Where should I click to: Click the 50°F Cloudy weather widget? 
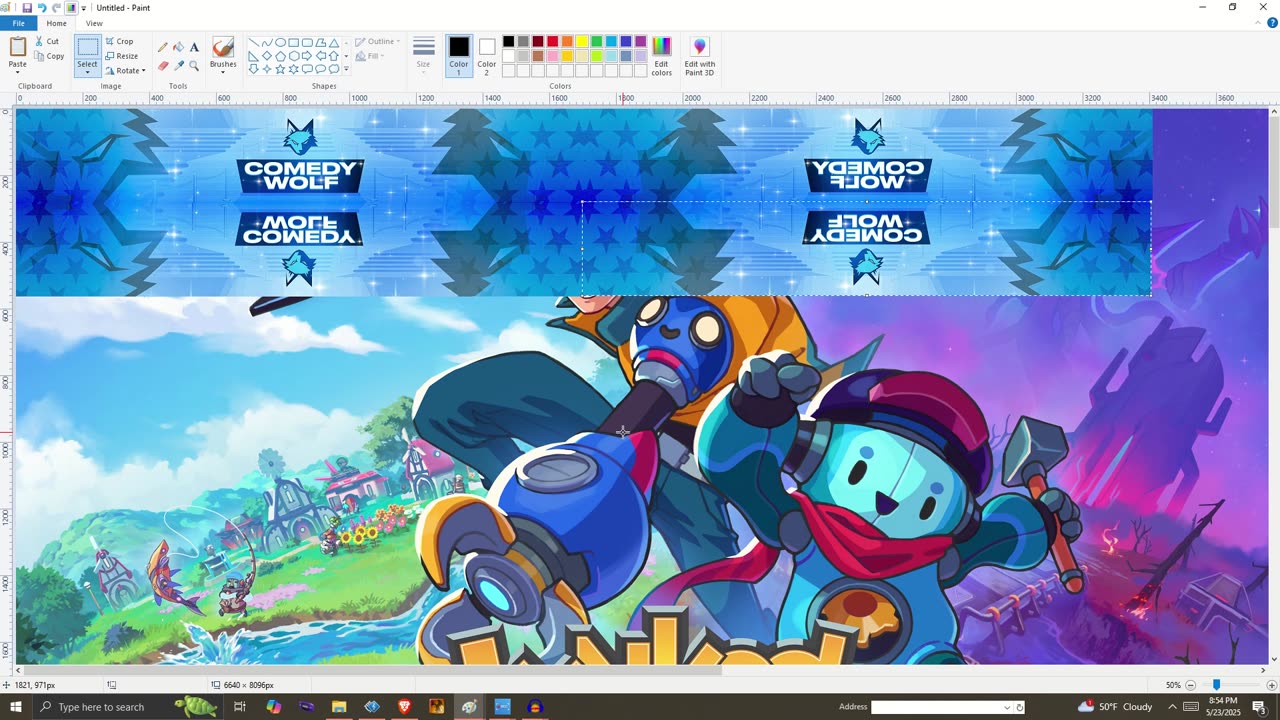[1115, 707]
